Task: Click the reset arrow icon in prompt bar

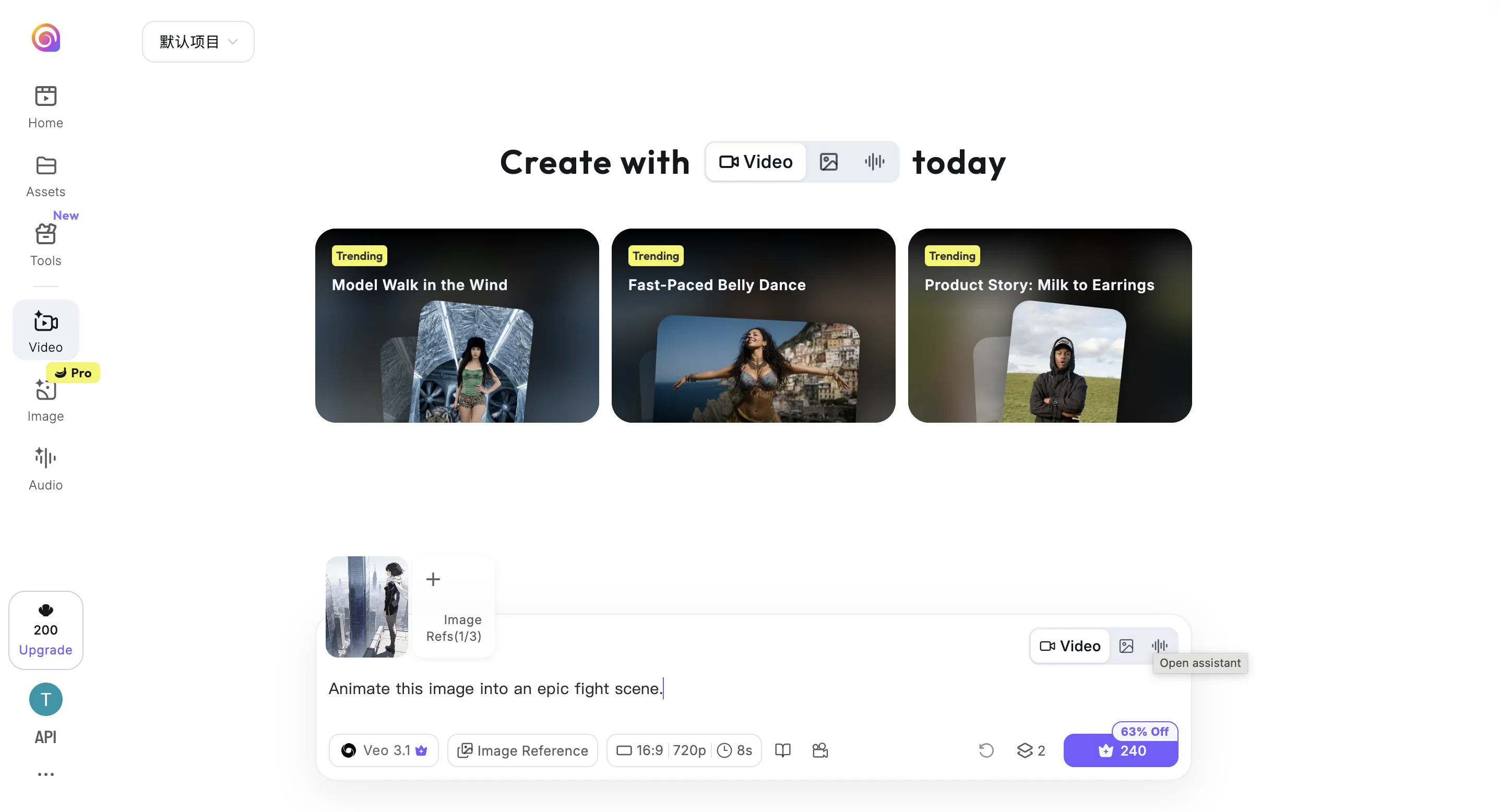Action: 986,750
